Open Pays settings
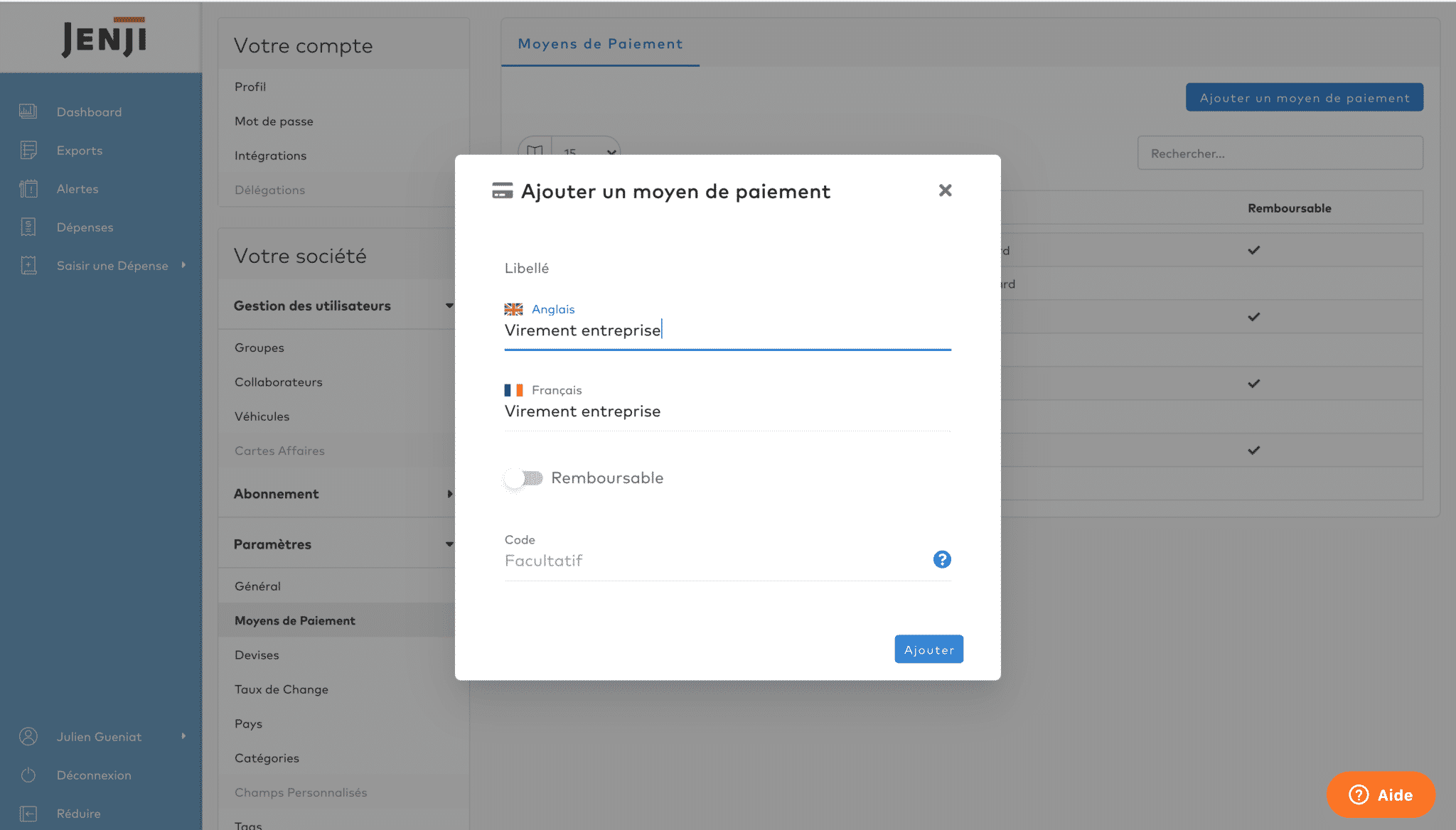 [x=248, y=723]
